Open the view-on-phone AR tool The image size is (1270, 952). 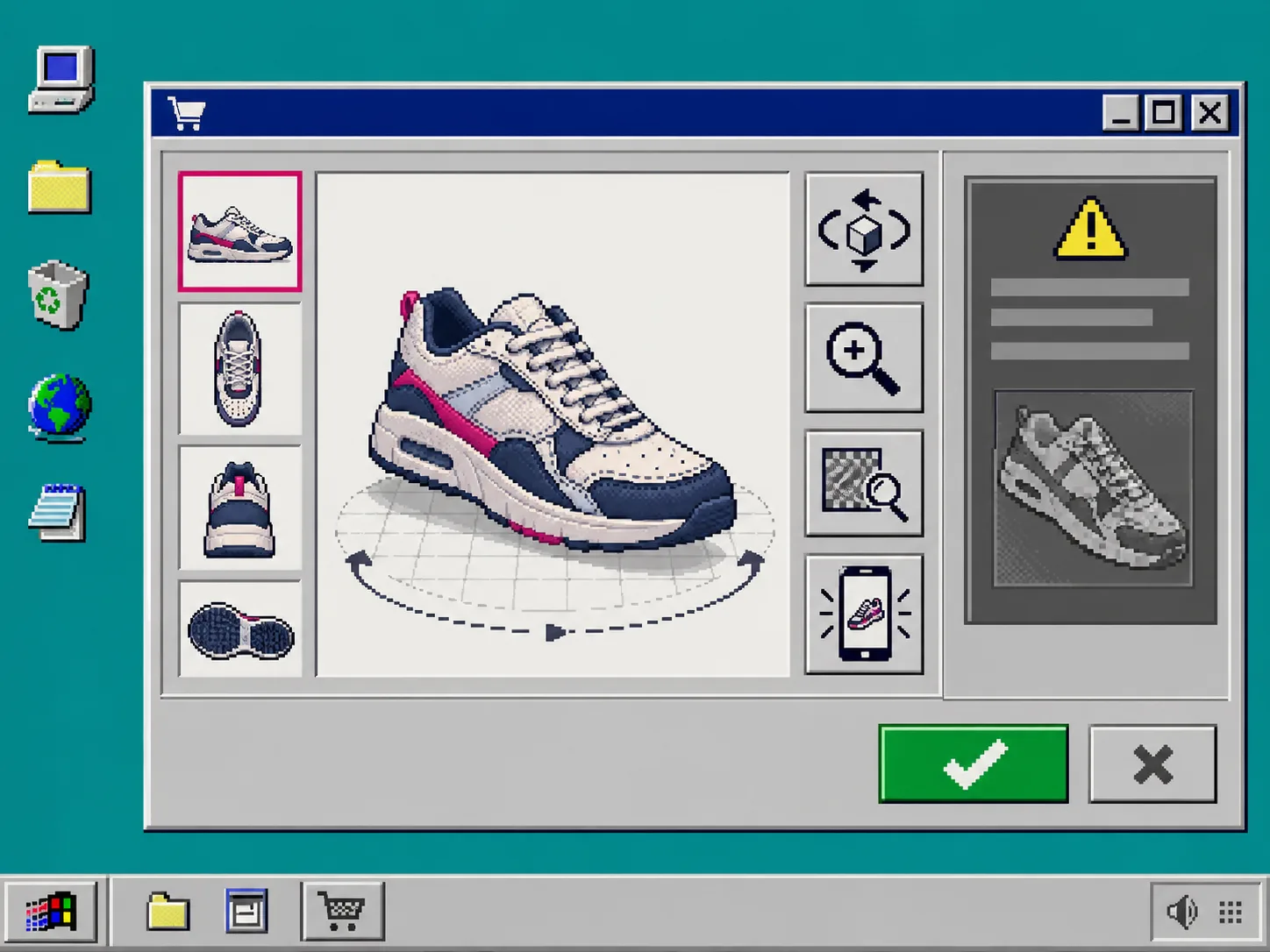(864, 614)
